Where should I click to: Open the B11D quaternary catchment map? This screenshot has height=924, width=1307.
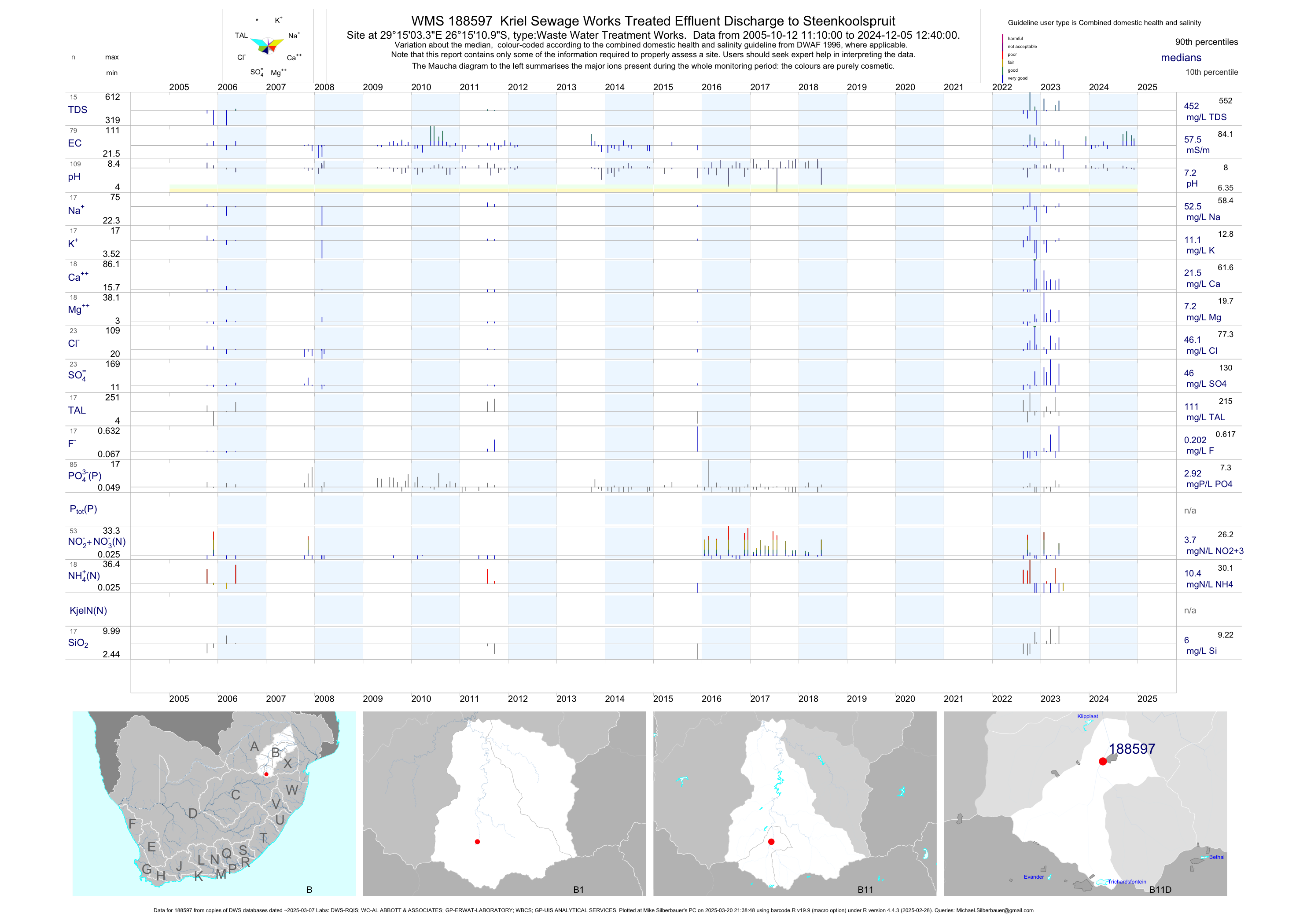(x=1085, y=803)
